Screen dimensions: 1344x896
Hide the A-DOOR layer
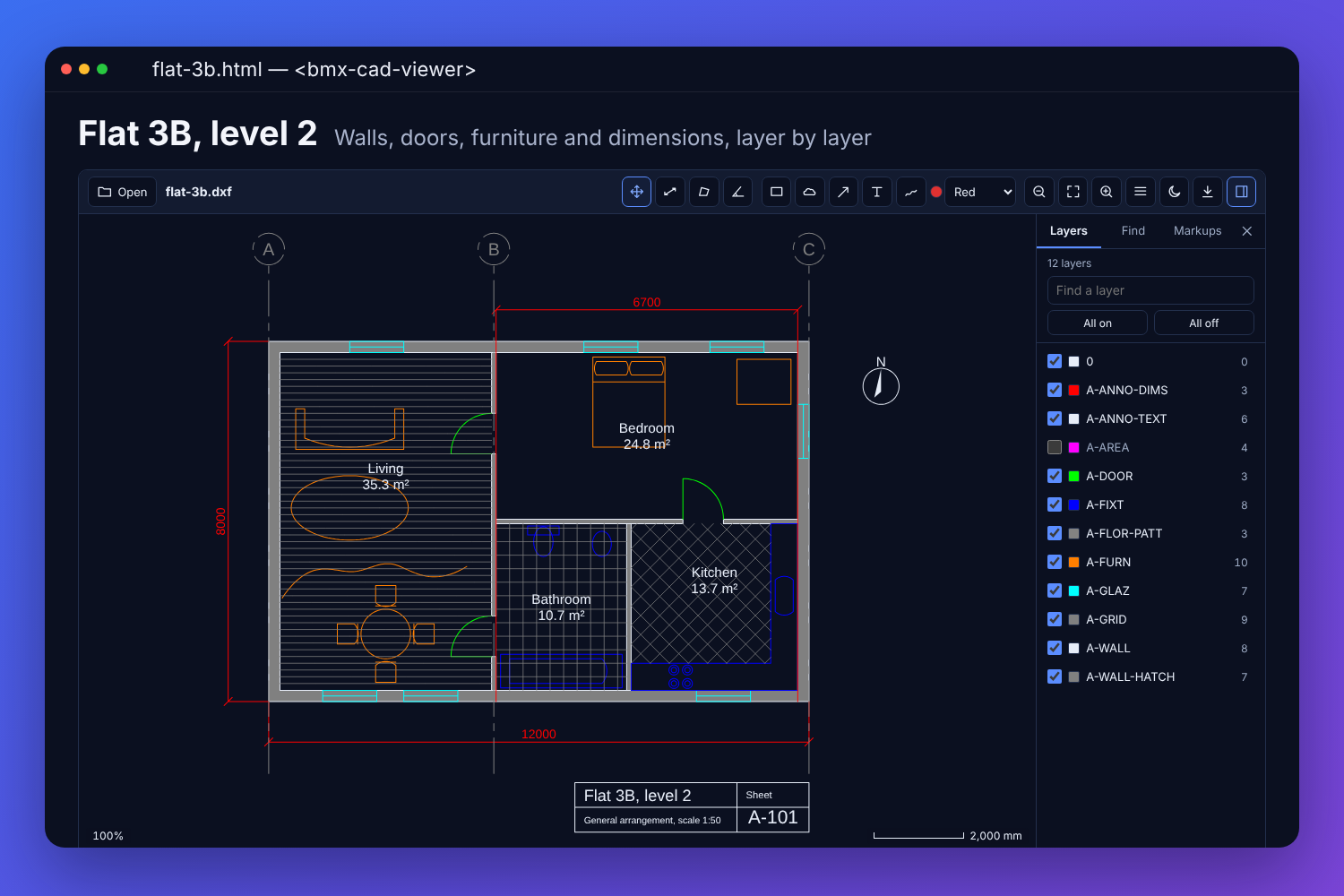(x=1055, y=476)
